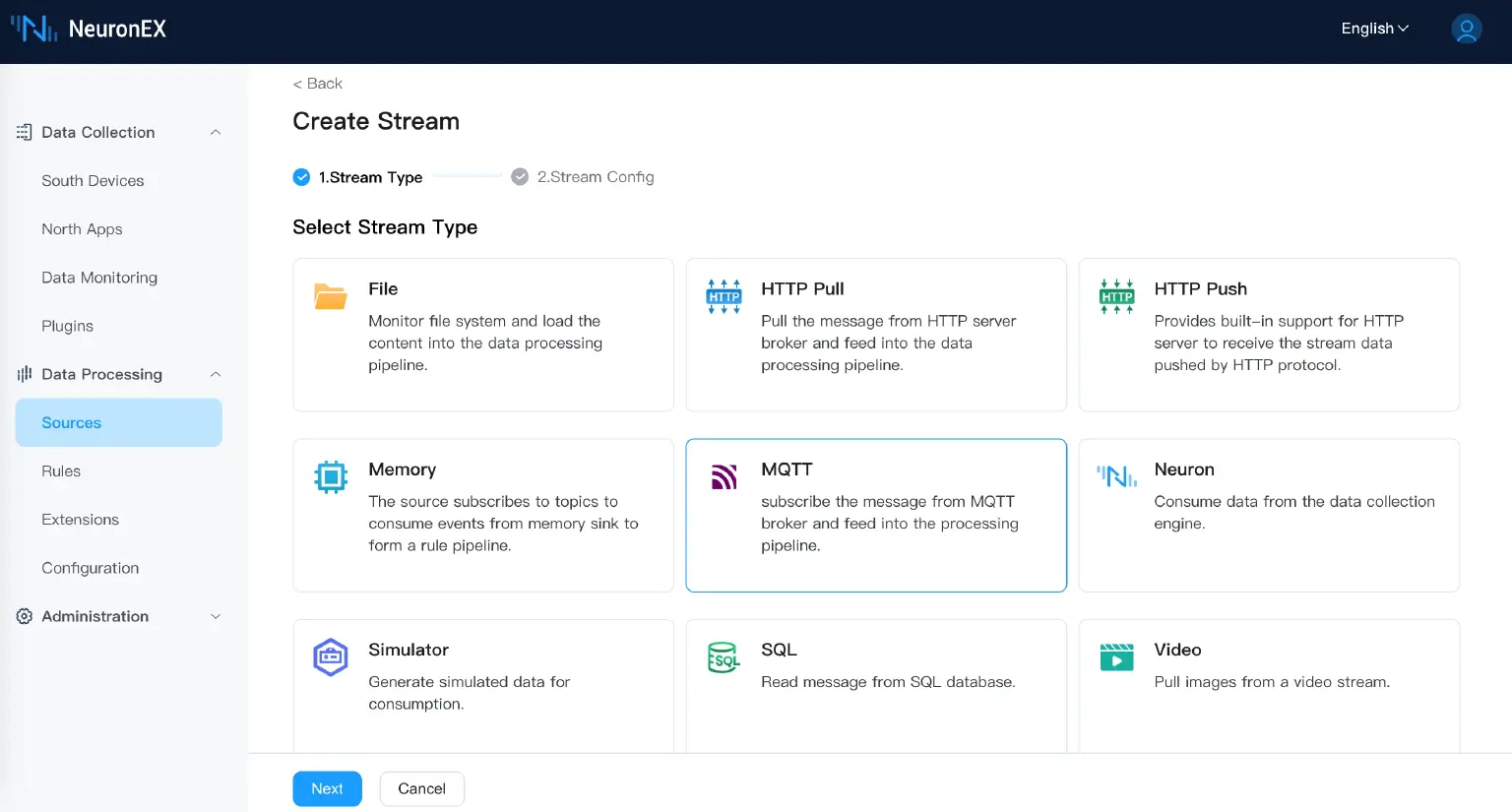Click the SQL database icon

point(724,657)
